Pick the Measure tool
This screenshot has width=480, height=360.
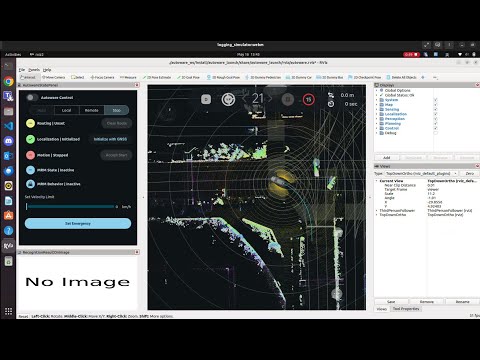(128, 77)
